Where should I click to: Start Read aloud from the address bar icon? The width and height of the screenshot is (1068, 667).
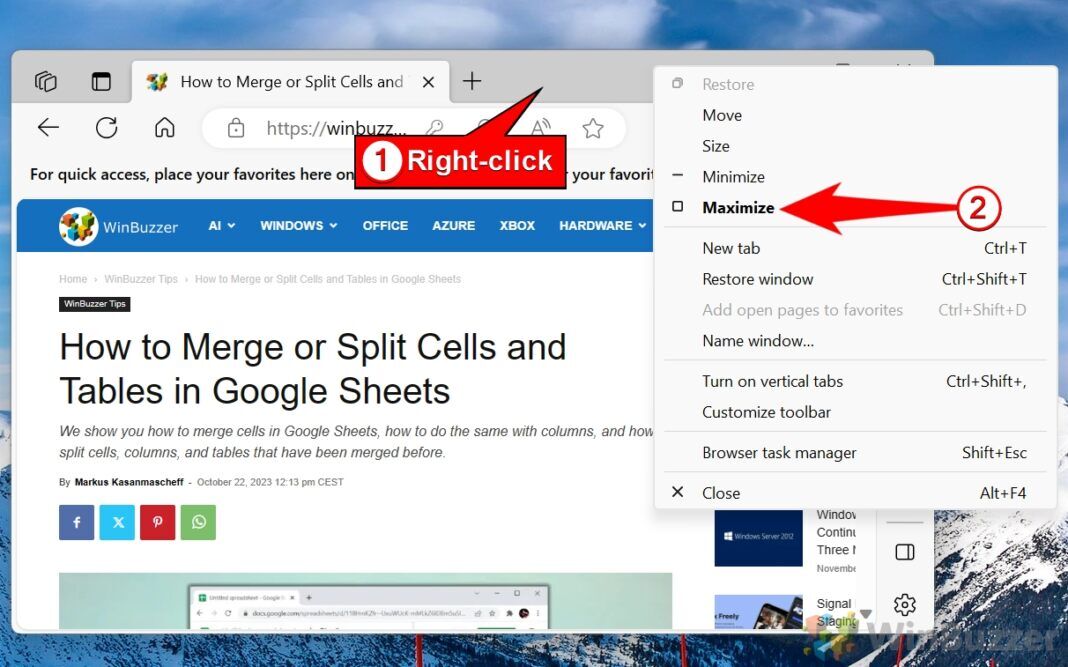point(540,128)
